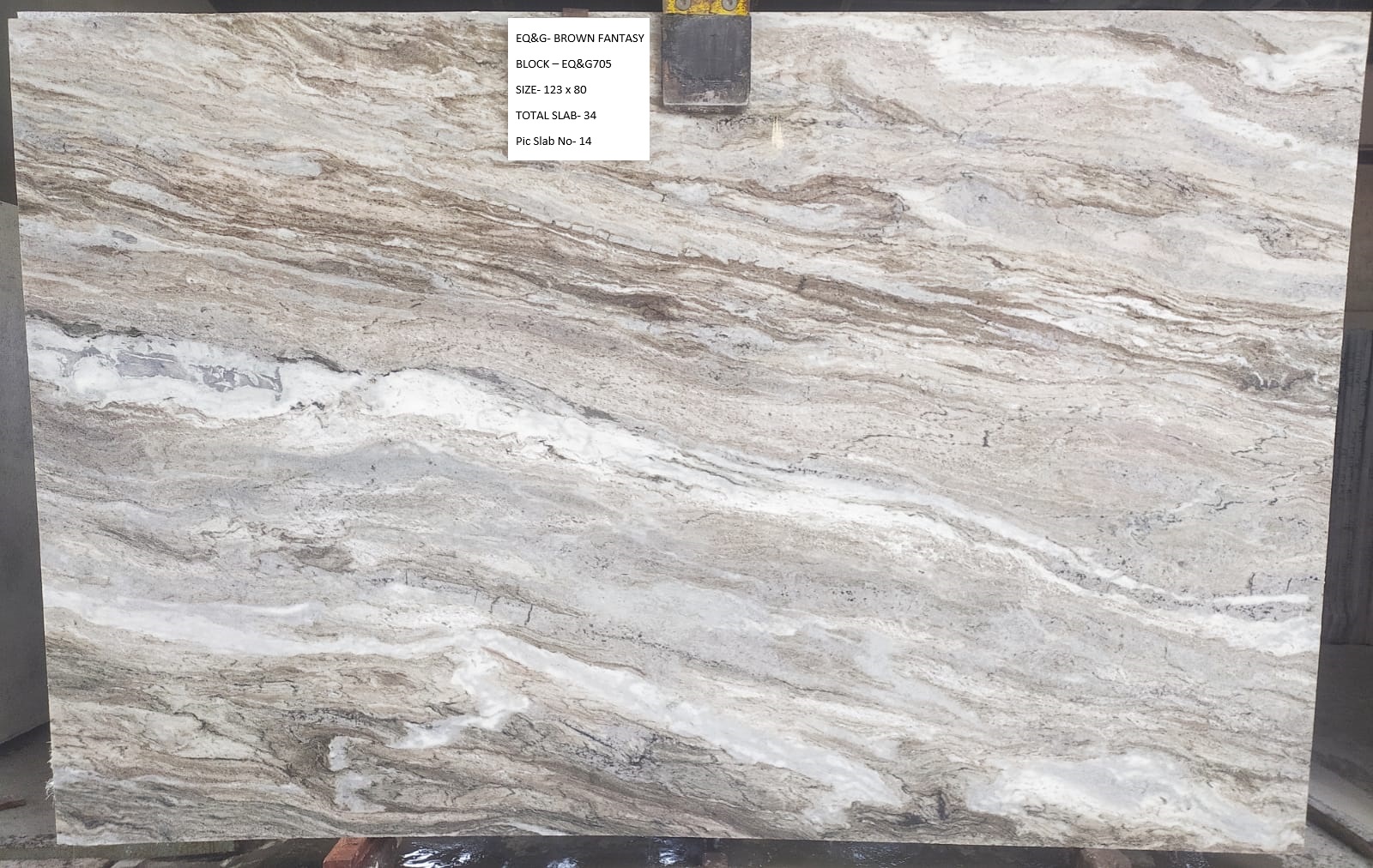The width and height of the screenshot is (1373, 868).
Task: Click the 'EQ&G- BROWN FANTASY' label text
Action: click(579, 39)
